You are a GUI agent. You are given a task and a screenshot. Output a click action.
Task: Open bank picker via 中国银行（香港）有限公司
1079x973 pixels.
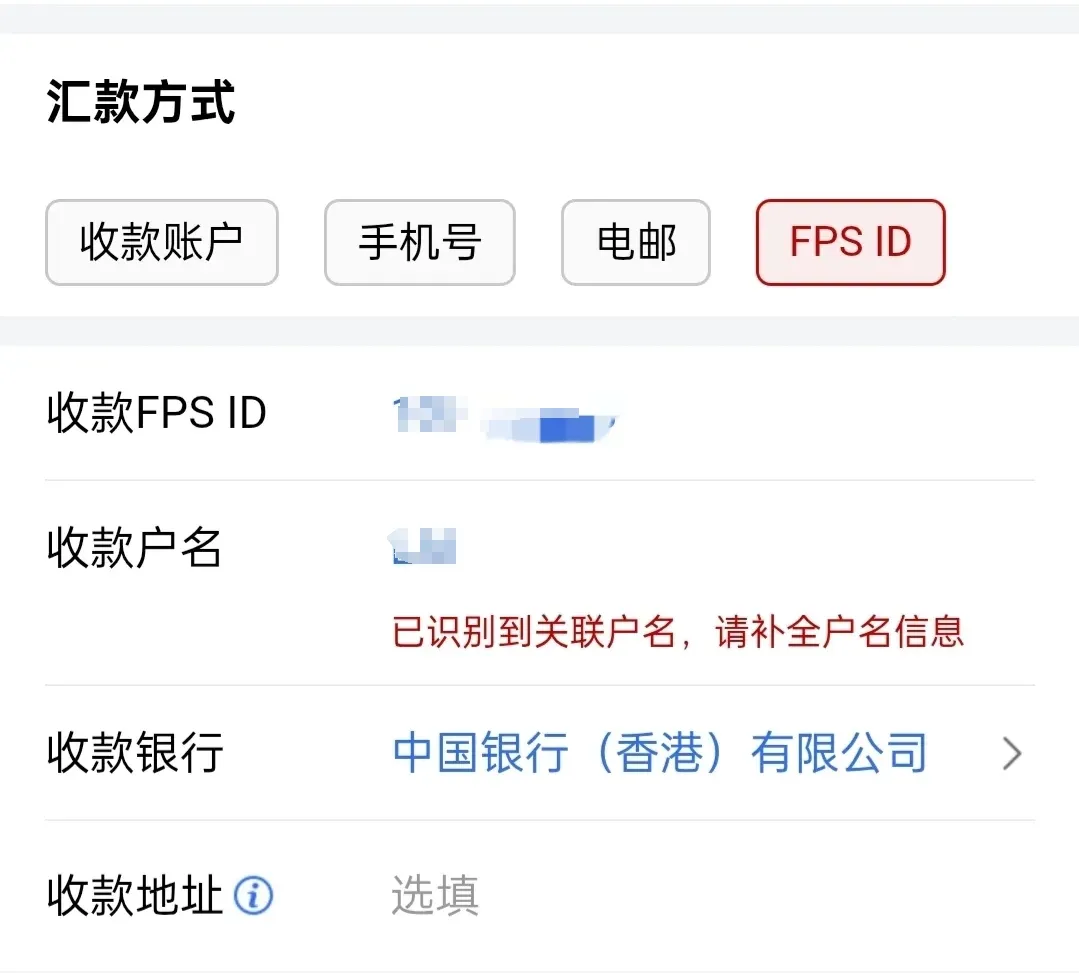pyautogui.click(x=660, y=753)
